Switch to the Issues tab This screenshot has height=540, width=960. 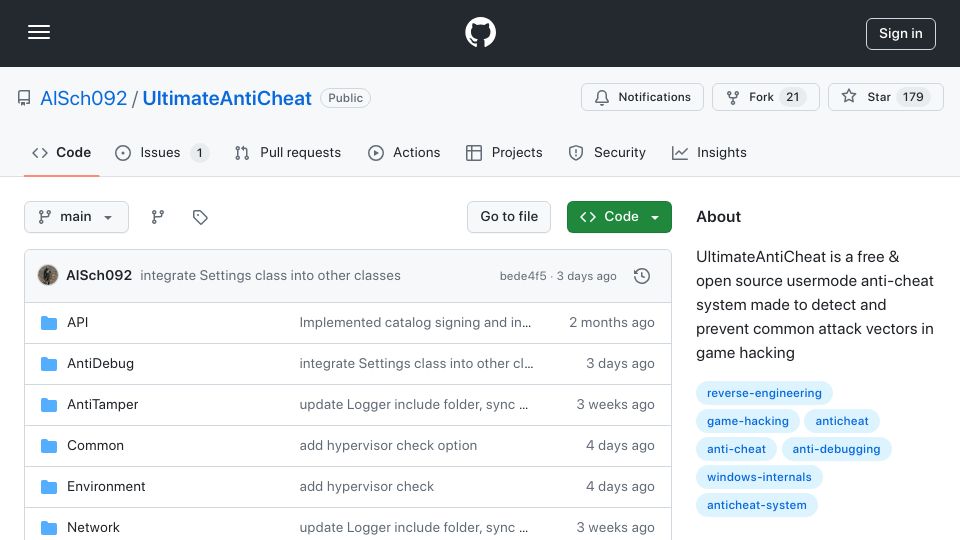click(x=162, y=152)
